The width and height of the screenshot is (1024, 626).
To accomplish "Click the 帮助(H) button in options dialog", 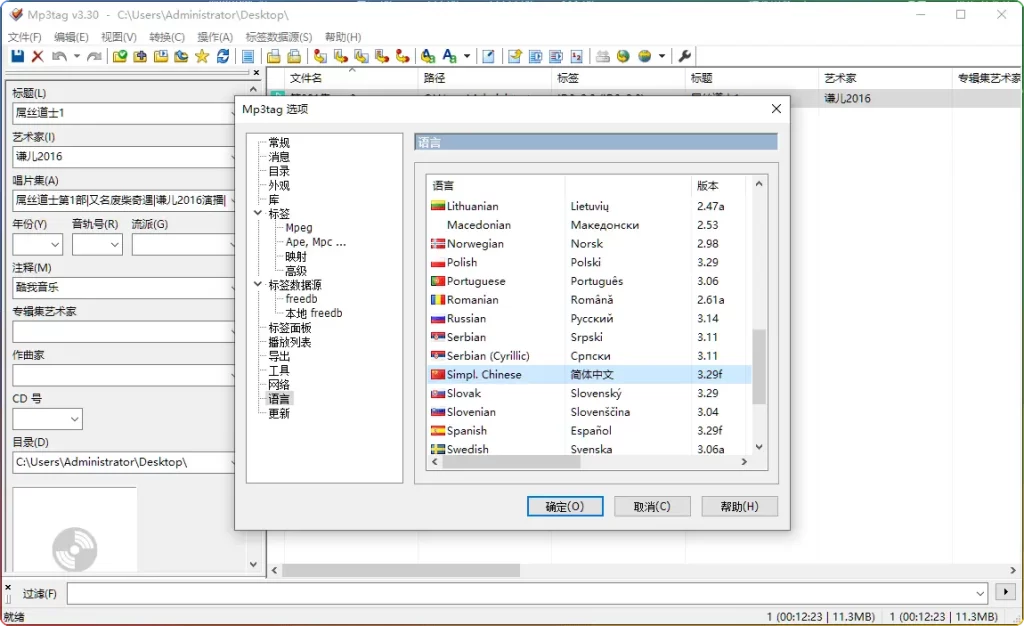I will coord(739,507).
